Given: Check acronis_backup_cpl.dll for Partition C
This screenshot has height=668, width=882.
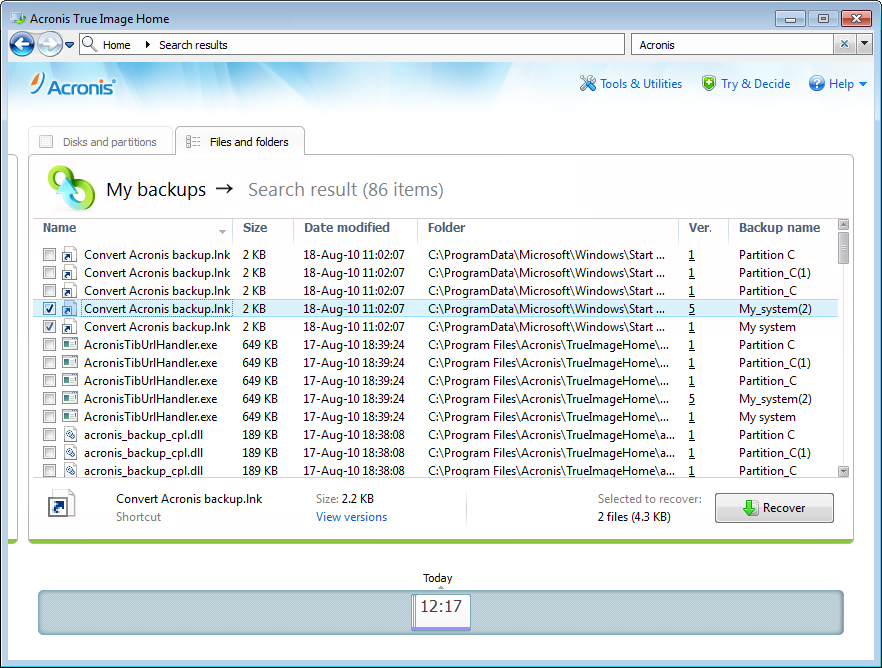Looking at the screenshot, I should coord(50,435).
